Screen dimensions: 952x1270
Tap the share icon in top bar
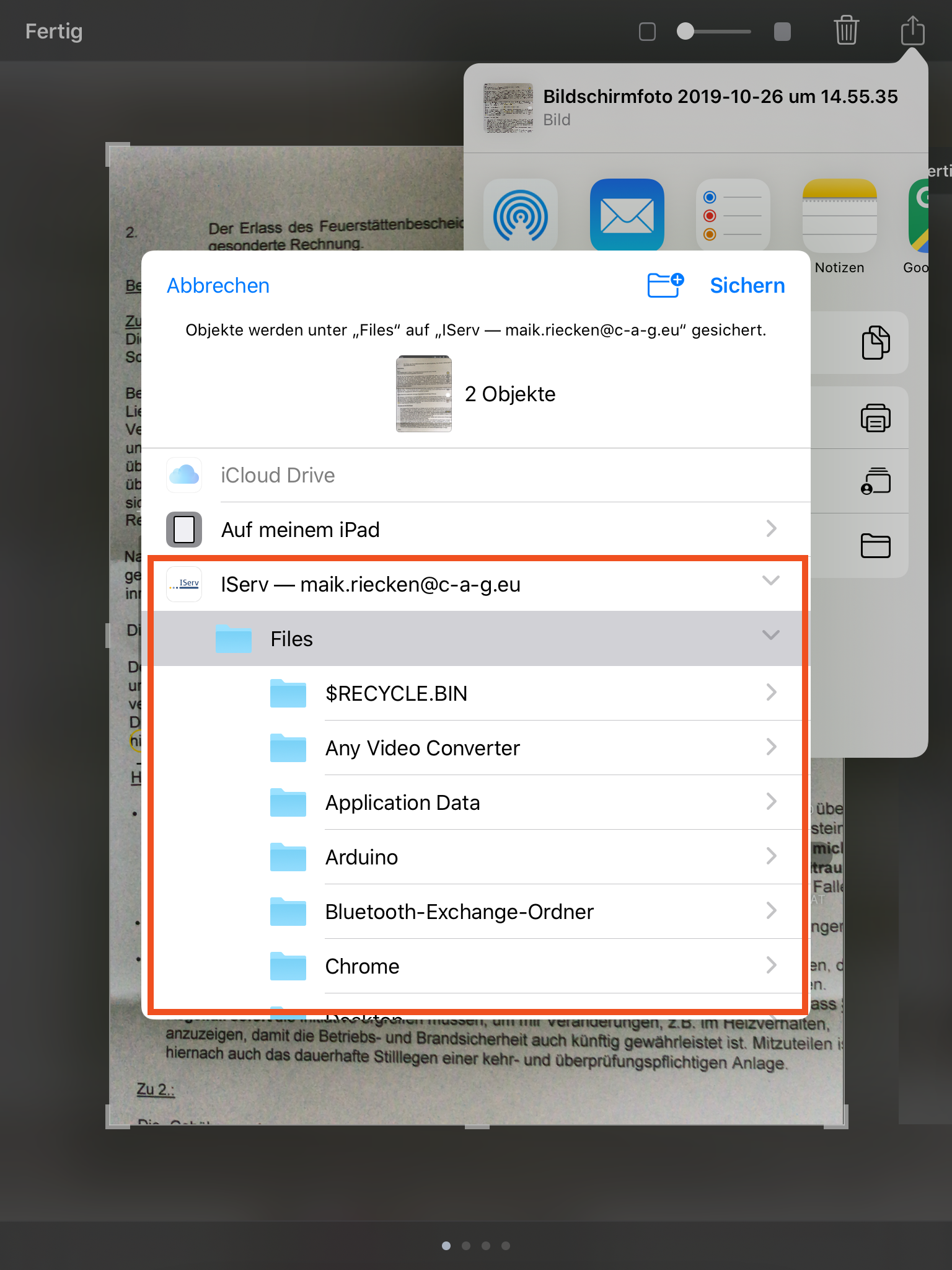click(x=912, y=31)
